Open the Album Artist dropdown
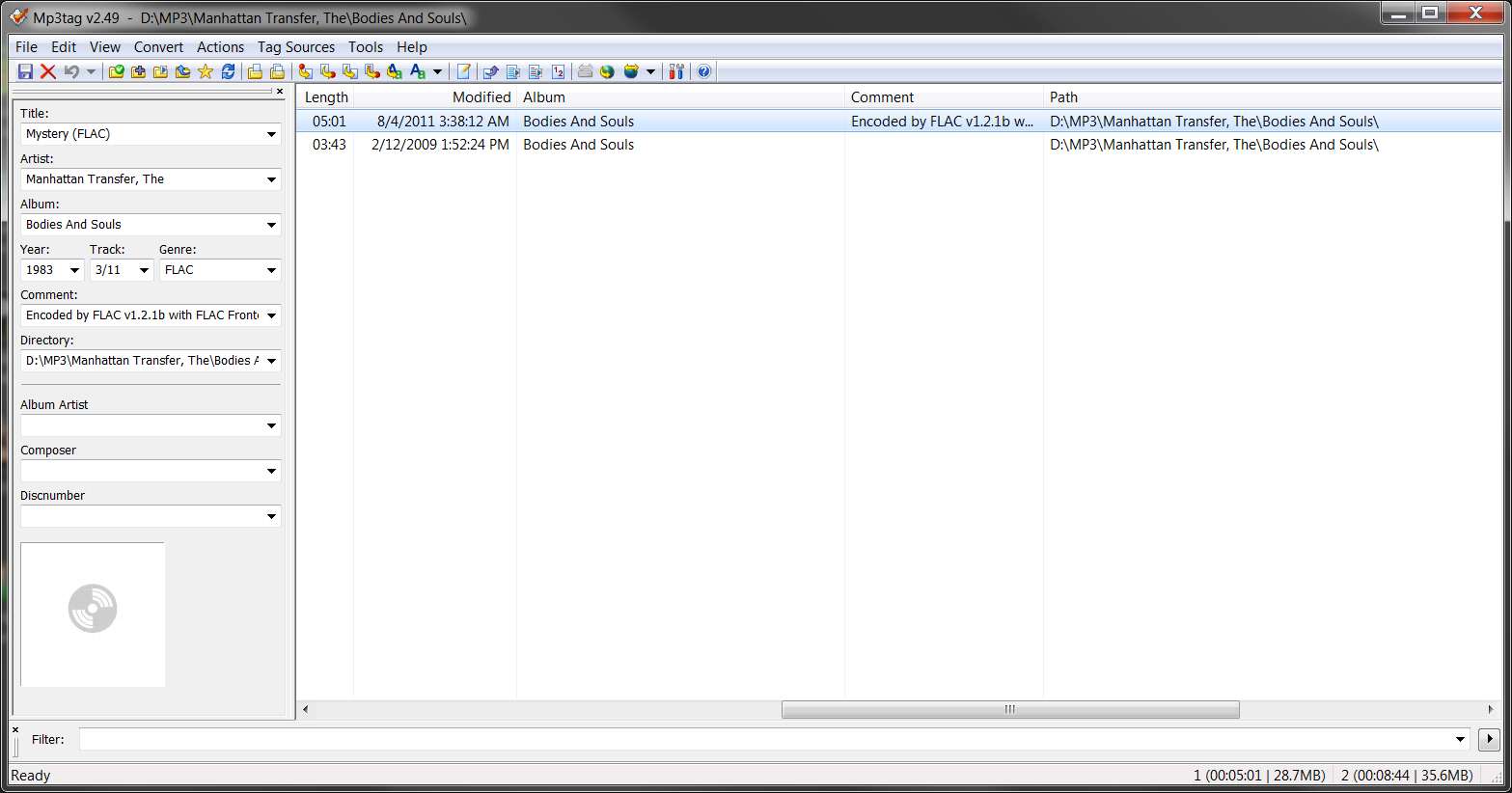This screenshot has width=1512, height=793. pos(271,425)
